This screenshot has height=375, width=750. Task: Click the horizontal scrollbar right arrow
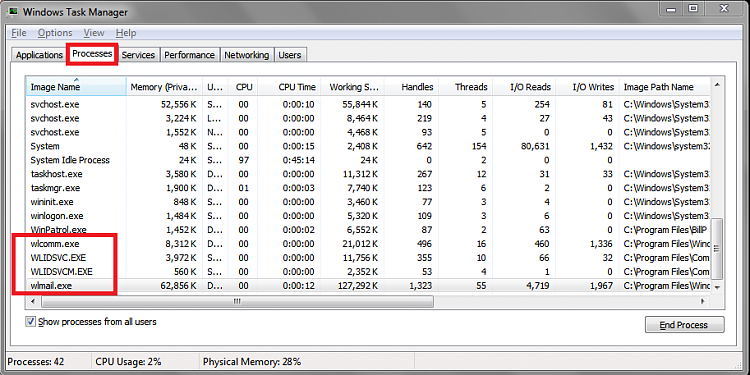703,301
